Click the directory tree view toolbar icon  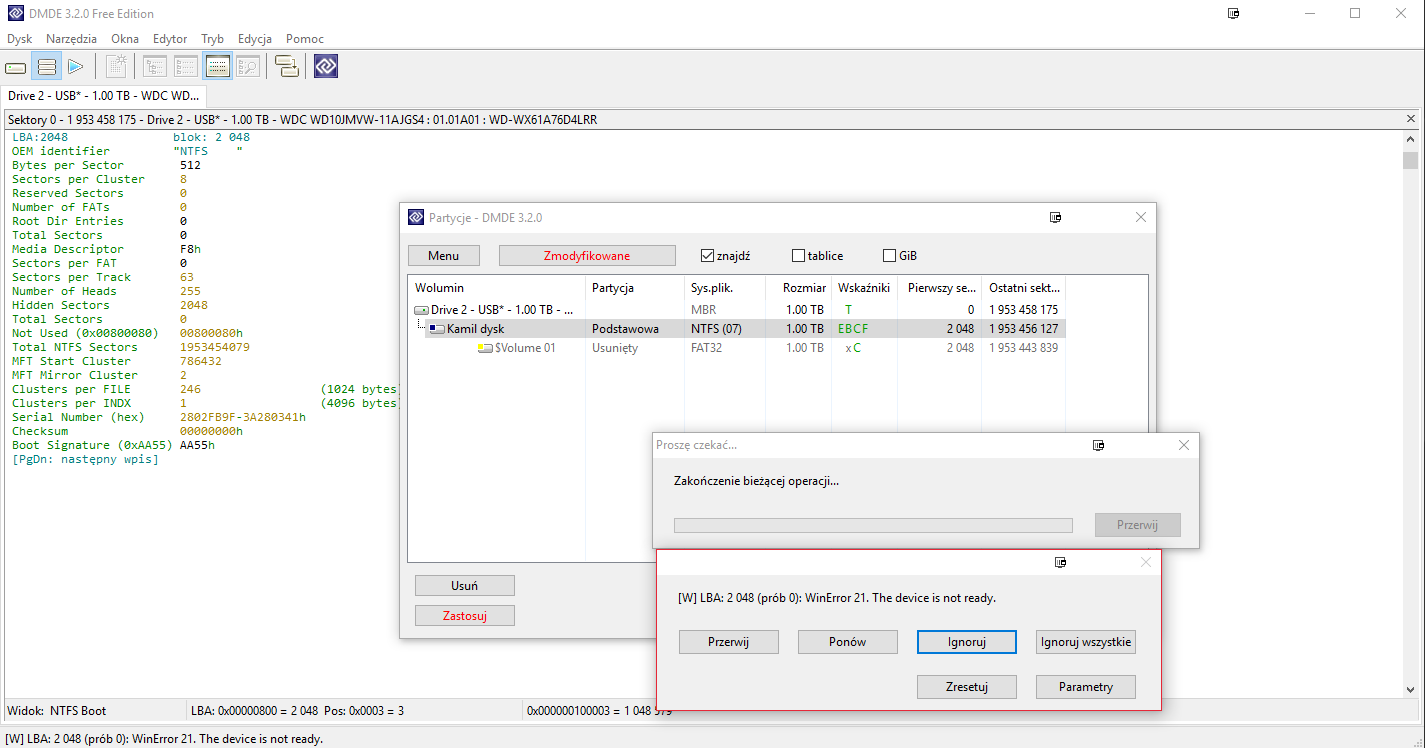click(x=155, y=67)
